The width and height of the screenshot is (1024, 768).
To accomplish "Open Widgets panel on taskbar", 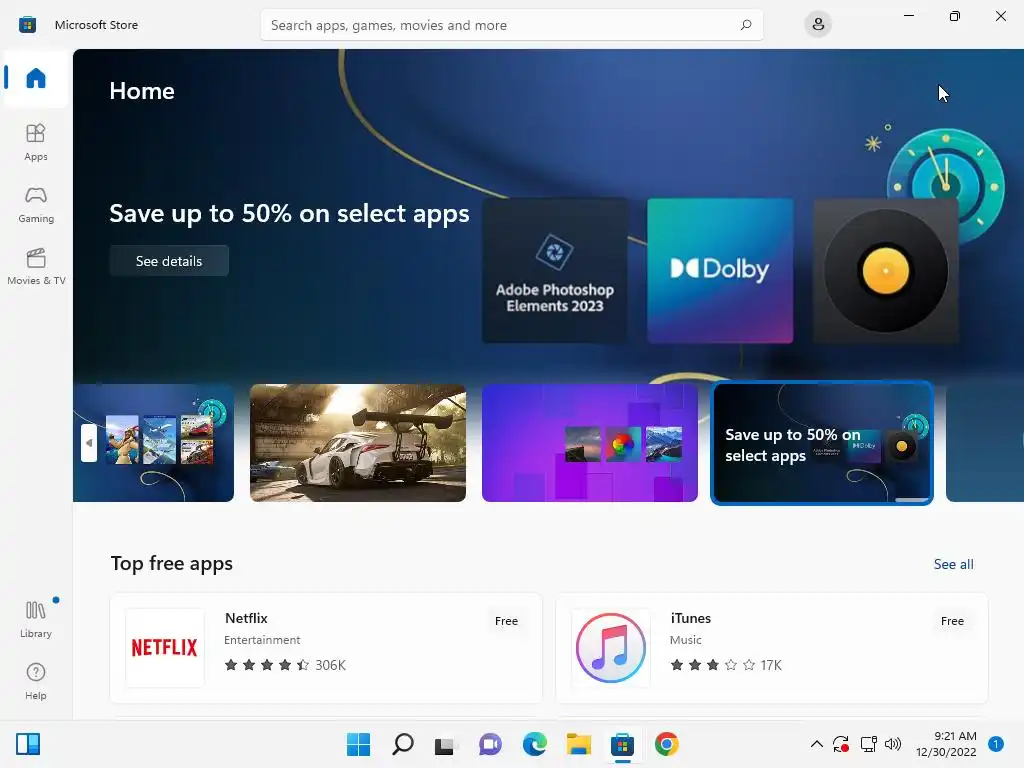I will click(x=28, y=744).
